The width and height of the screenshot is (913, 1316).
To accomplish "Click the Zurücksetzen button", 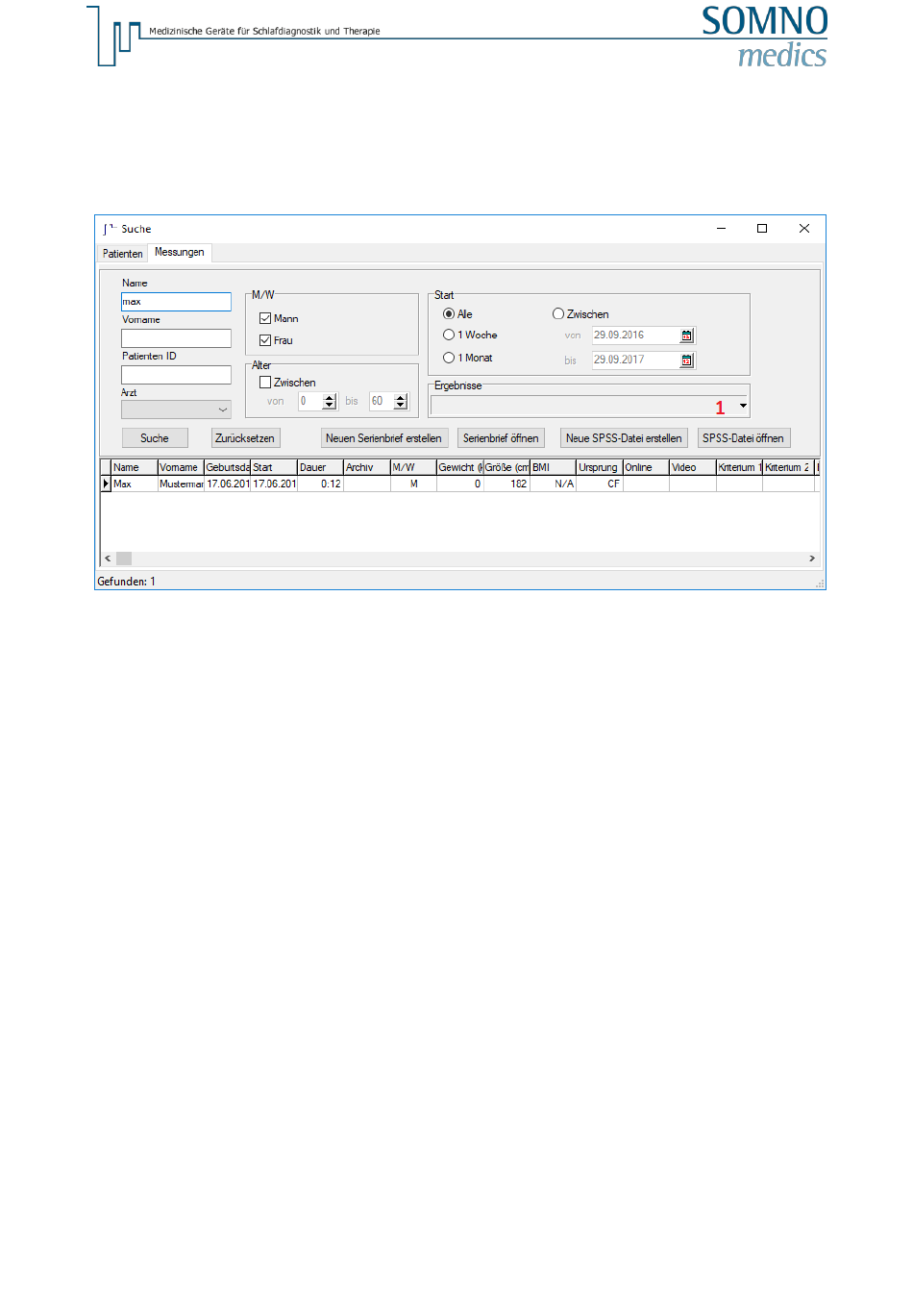I will [245, 438].
